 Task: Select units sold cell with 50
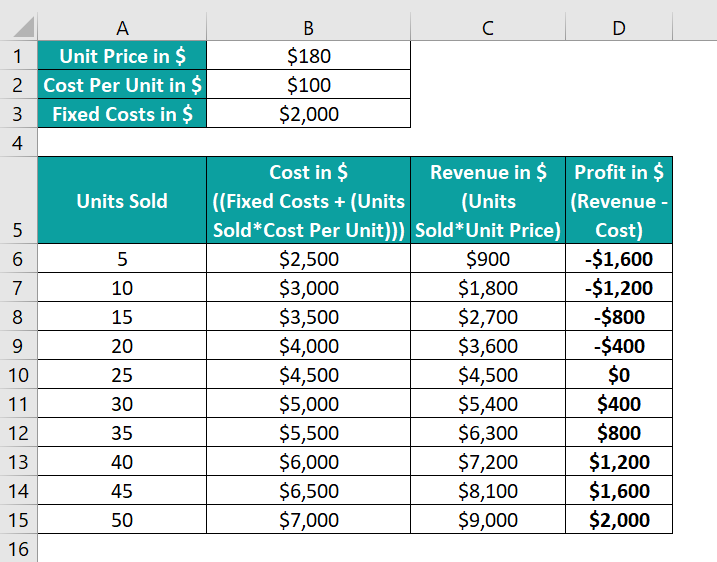click(122, 519)
